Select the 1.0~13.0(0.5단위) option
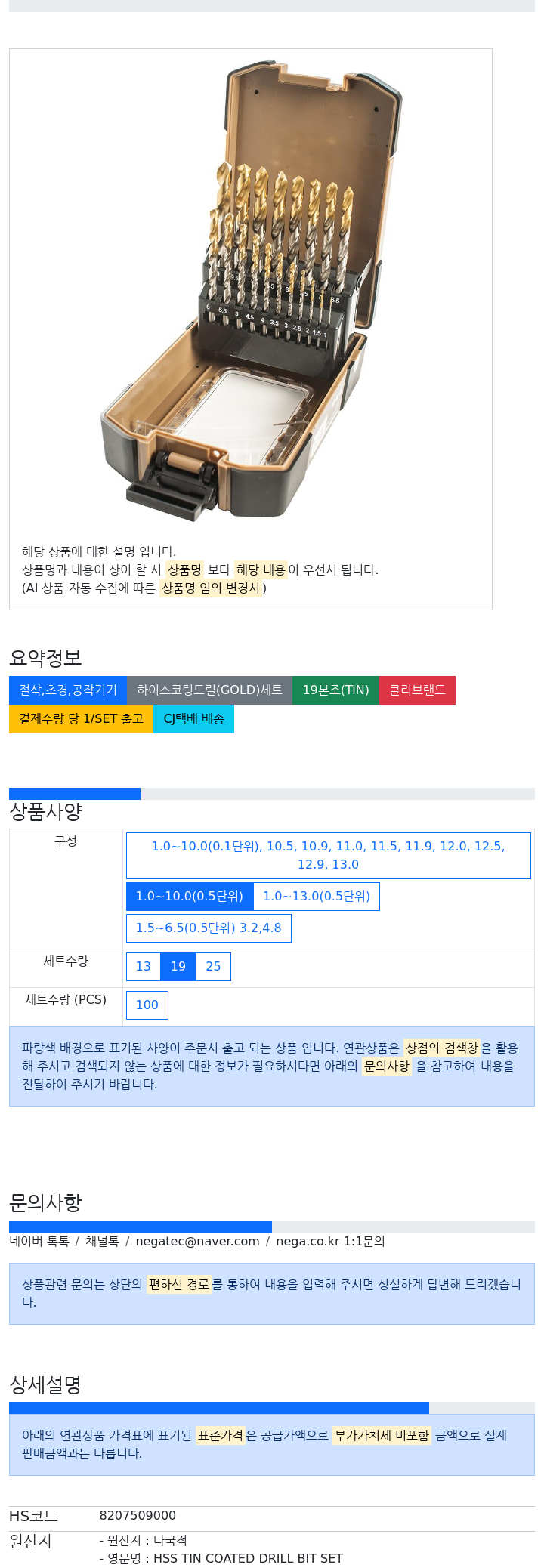This screenshot has height=1568, width=544. click(317, 897)
